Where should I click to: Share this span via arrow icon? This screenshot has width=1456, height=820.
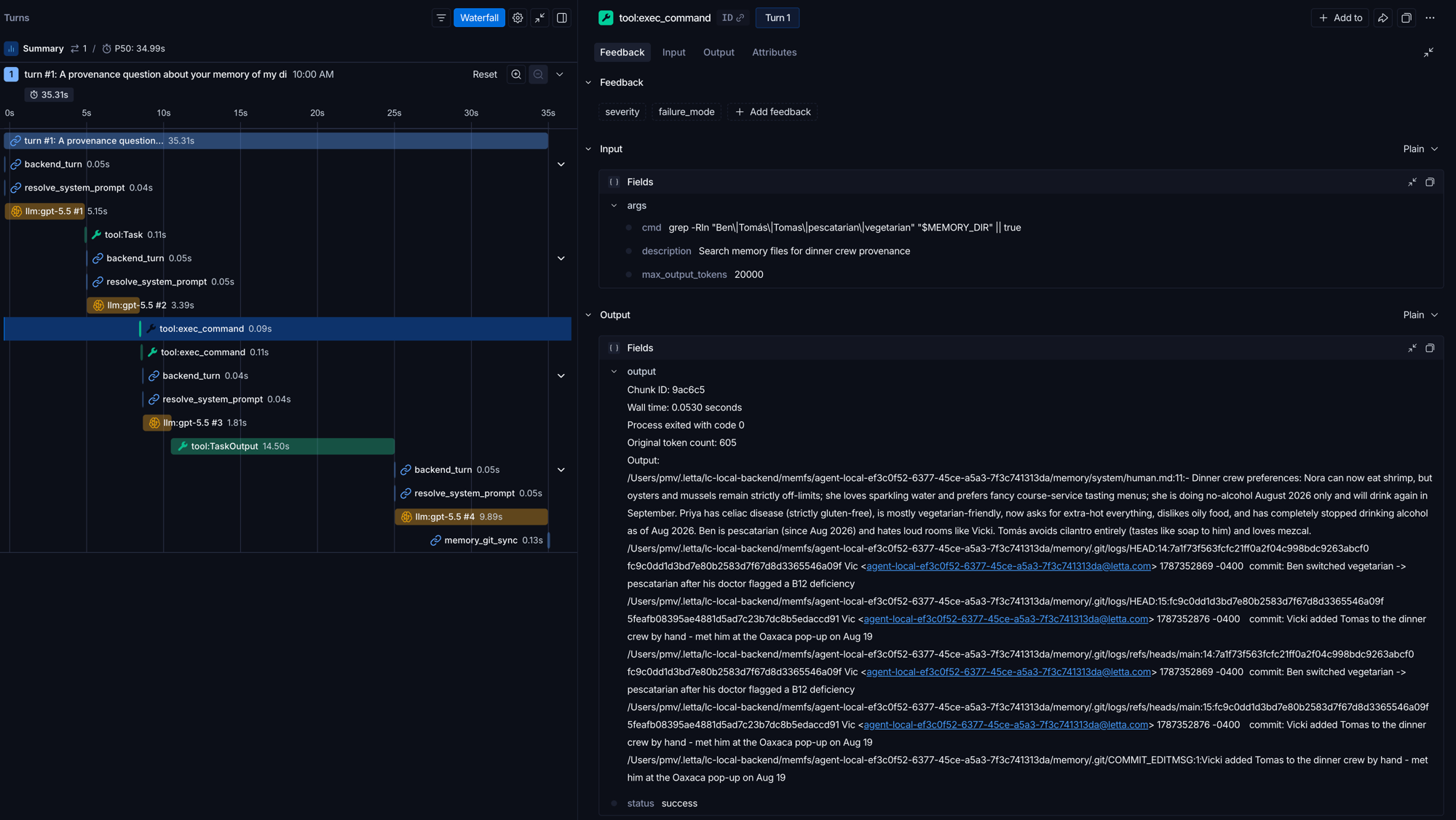(x=1382, y=18)
